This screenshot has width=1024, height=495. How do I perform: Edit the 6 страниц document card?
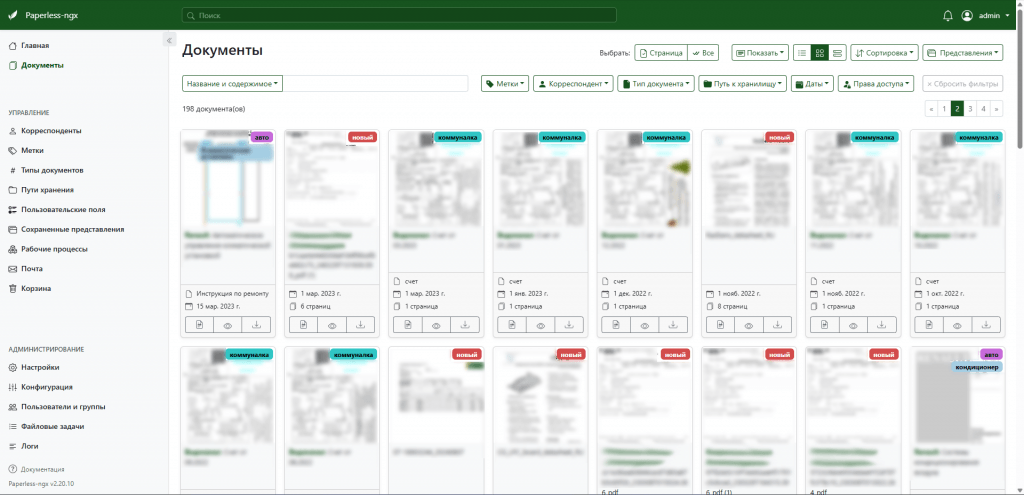point(304,325)
